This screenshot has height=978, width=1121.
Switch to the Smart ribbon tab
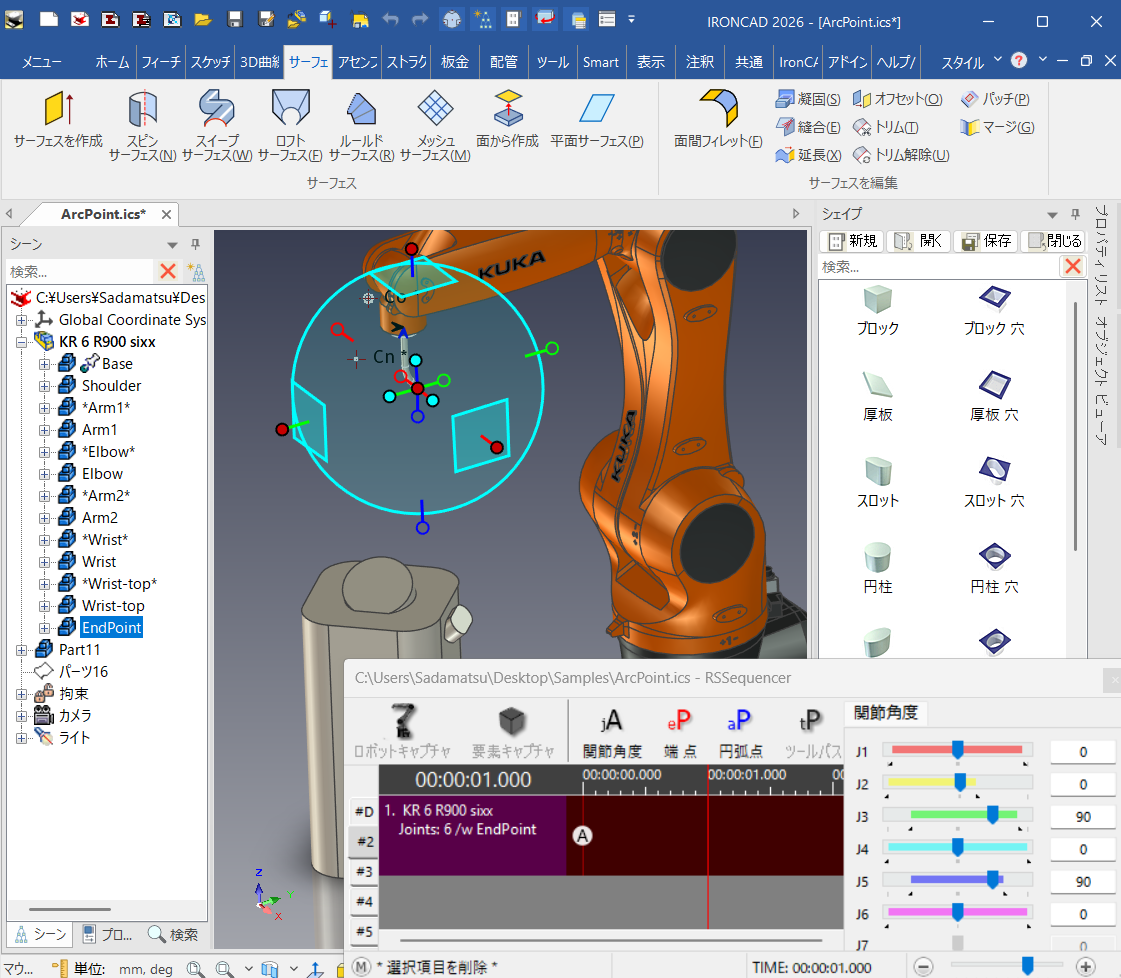[x=601, y=62]
